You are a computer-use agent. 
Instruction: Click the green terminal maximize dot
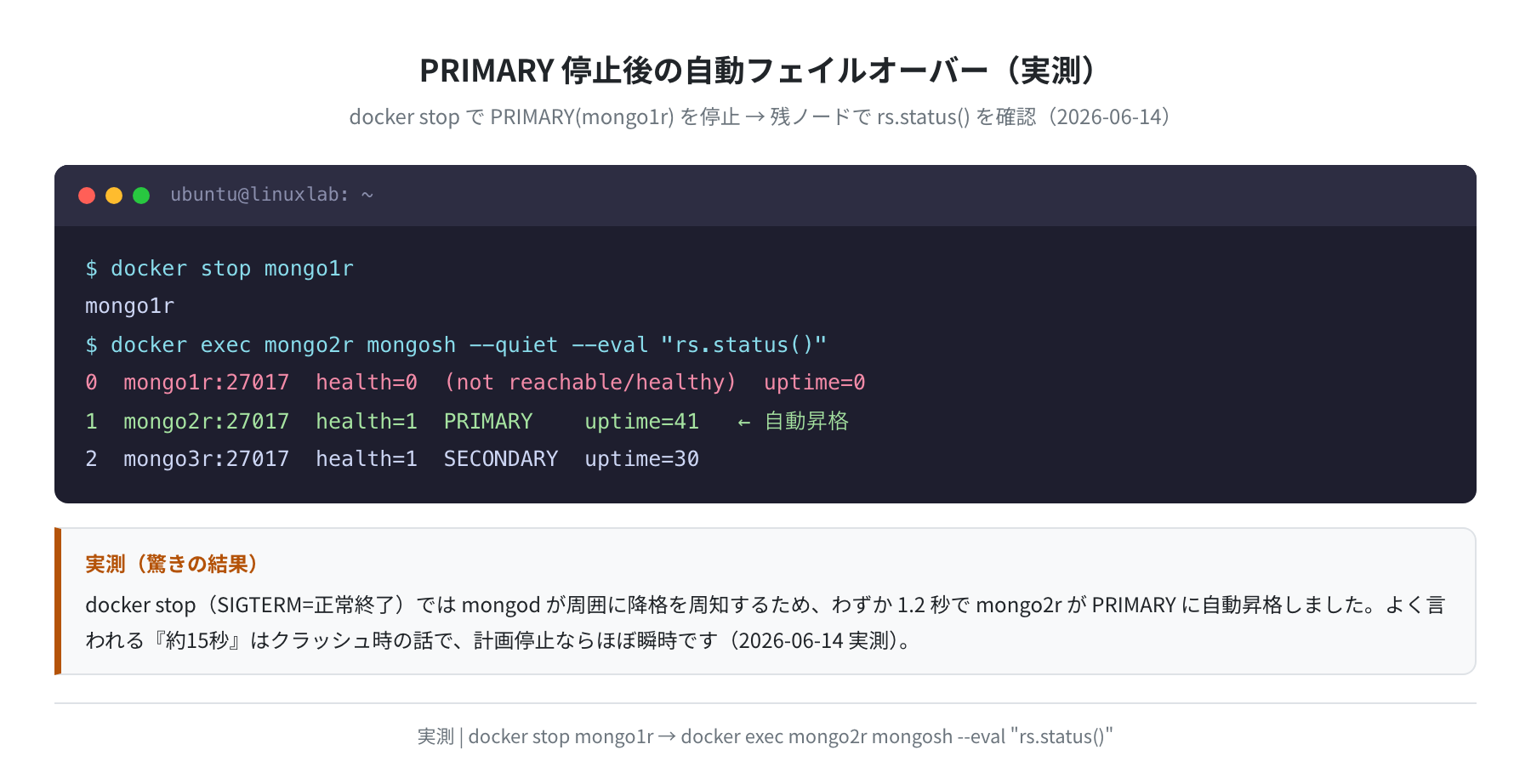coord(141,196)
